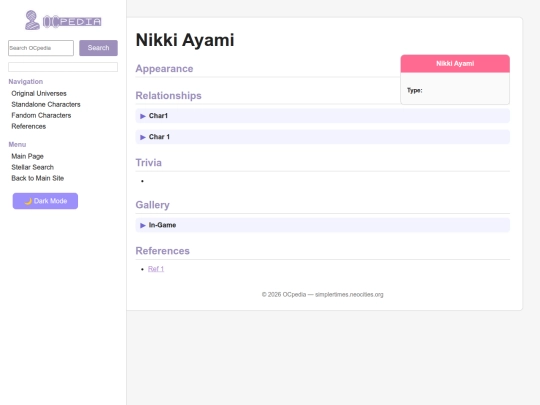Click the Menu sidebar heading
The width and height of the screenshot is (540, 405).
17,144
